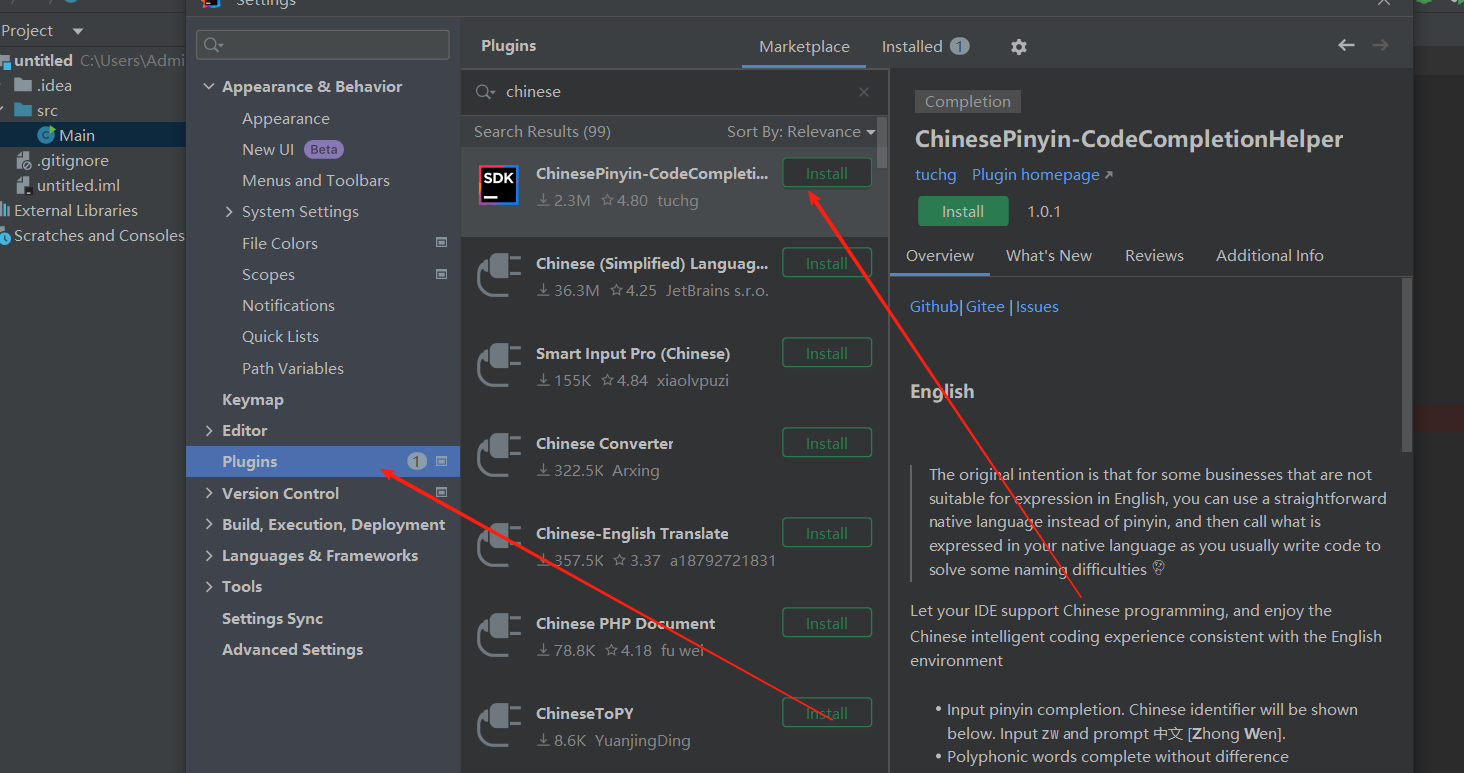The image size is (1464, 773).
Task: Click the .gitignore file icon
Action: [24, 160]
